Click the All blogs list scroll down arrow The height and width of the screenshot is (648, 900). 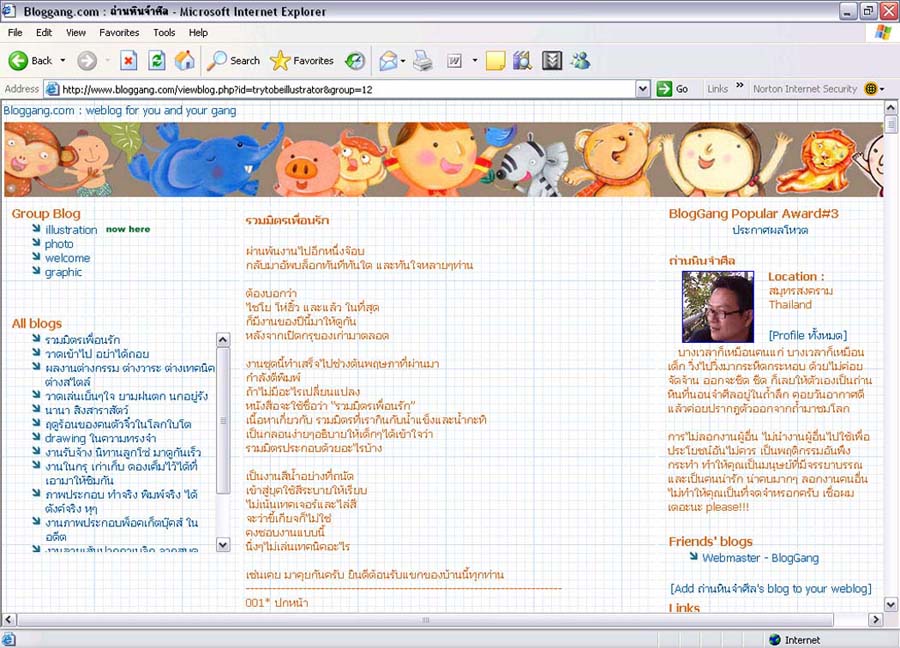[x=223, y=544]
